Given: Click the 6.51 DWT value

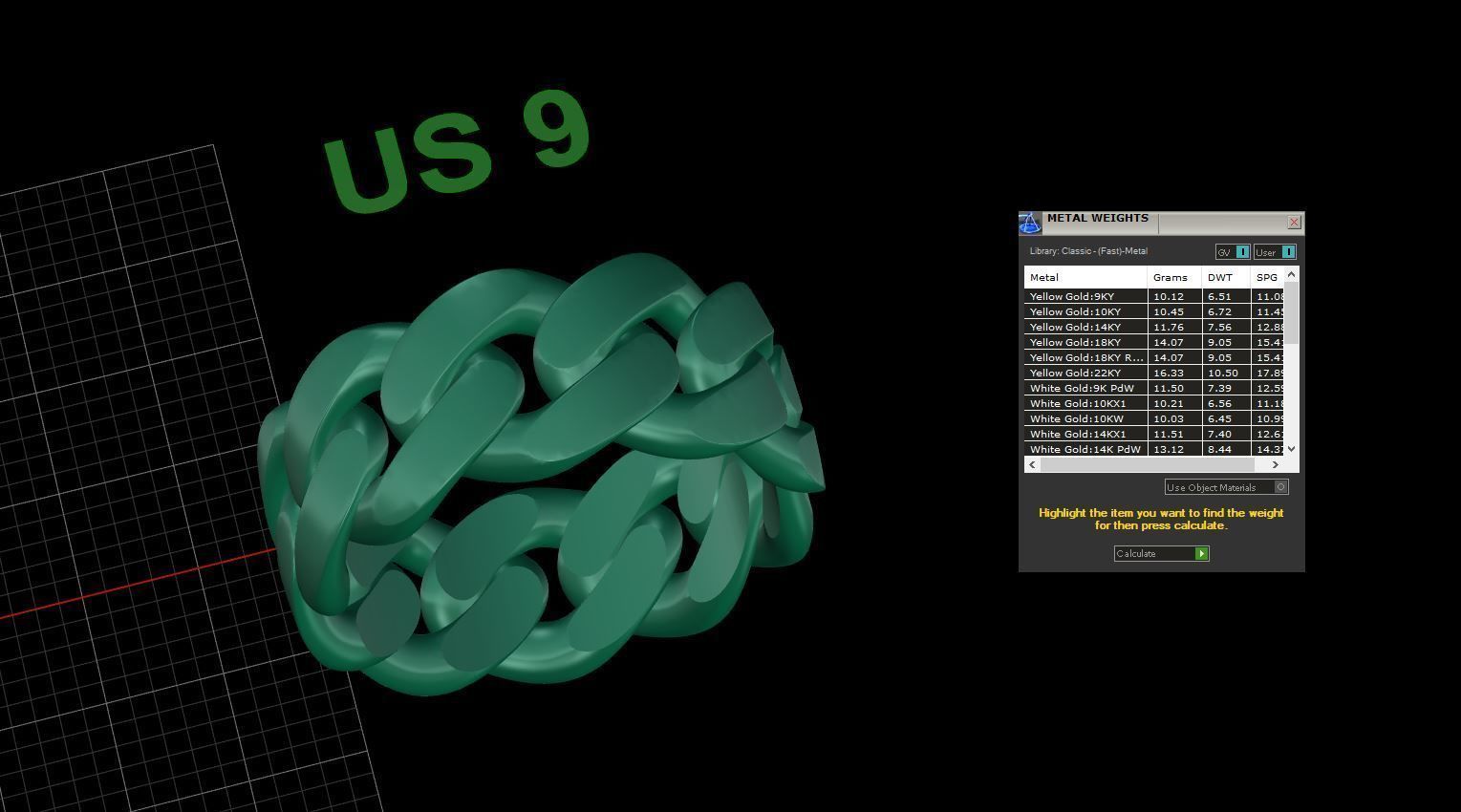Looking at the screenshot, I should pyautogui.click(x=1219, y=296).
